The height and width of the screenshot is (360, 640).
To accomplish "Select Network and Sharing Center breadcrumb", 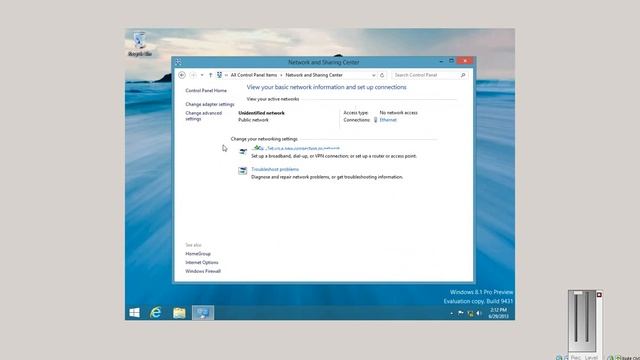I will pyautogui.click(x=314, y=75).
